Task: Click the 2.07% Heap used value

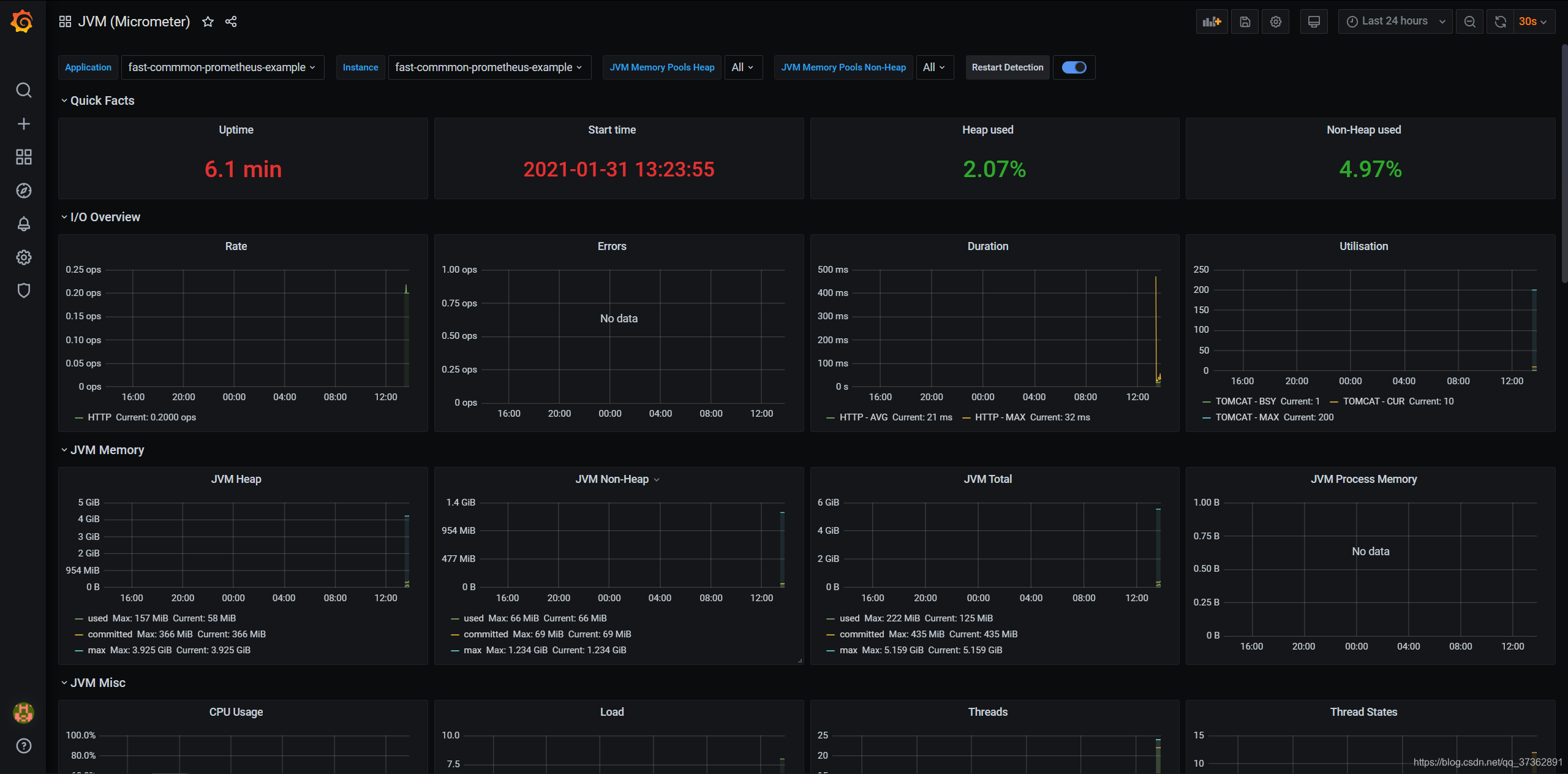Action: (x=995, y=169)
